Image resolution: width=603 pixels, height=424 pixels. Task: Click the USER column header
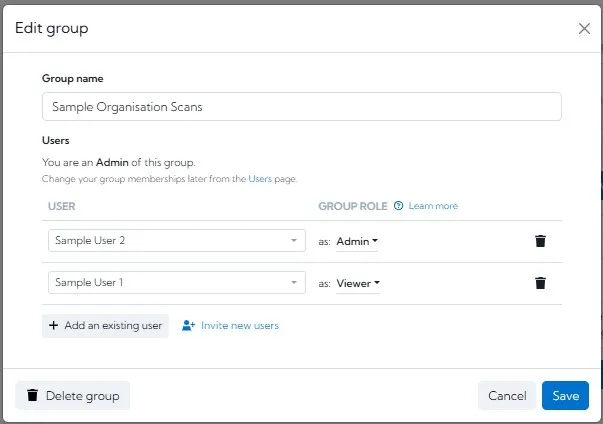pyautogui.click(x=62, y=206)
